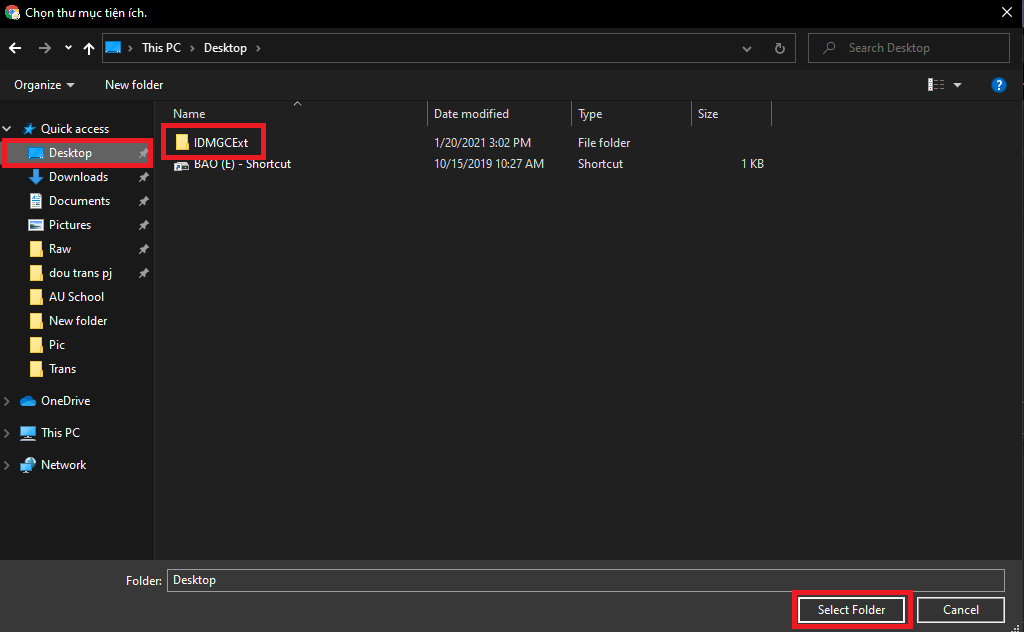Image resolution: width=1024 pixels, height=632 pixels.
Task: Go back using the back arrow
Action: 15,48
